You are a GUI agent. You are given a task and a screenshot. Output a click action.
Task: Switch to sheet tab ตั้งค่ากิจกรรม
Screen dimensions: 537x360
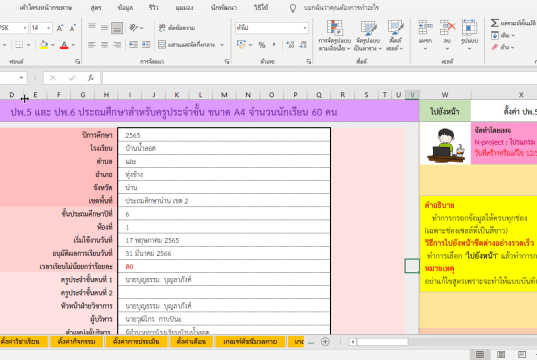(77, 342)
